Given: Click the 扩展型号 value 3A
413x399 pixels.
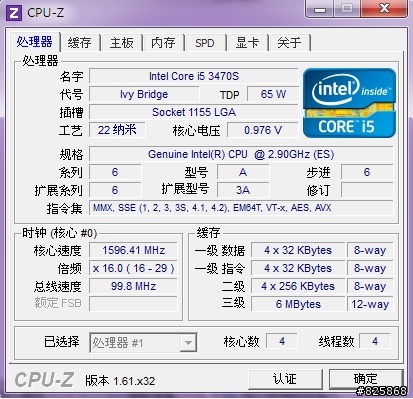Looking at the screenshot, I should click(x=243, y=190).
